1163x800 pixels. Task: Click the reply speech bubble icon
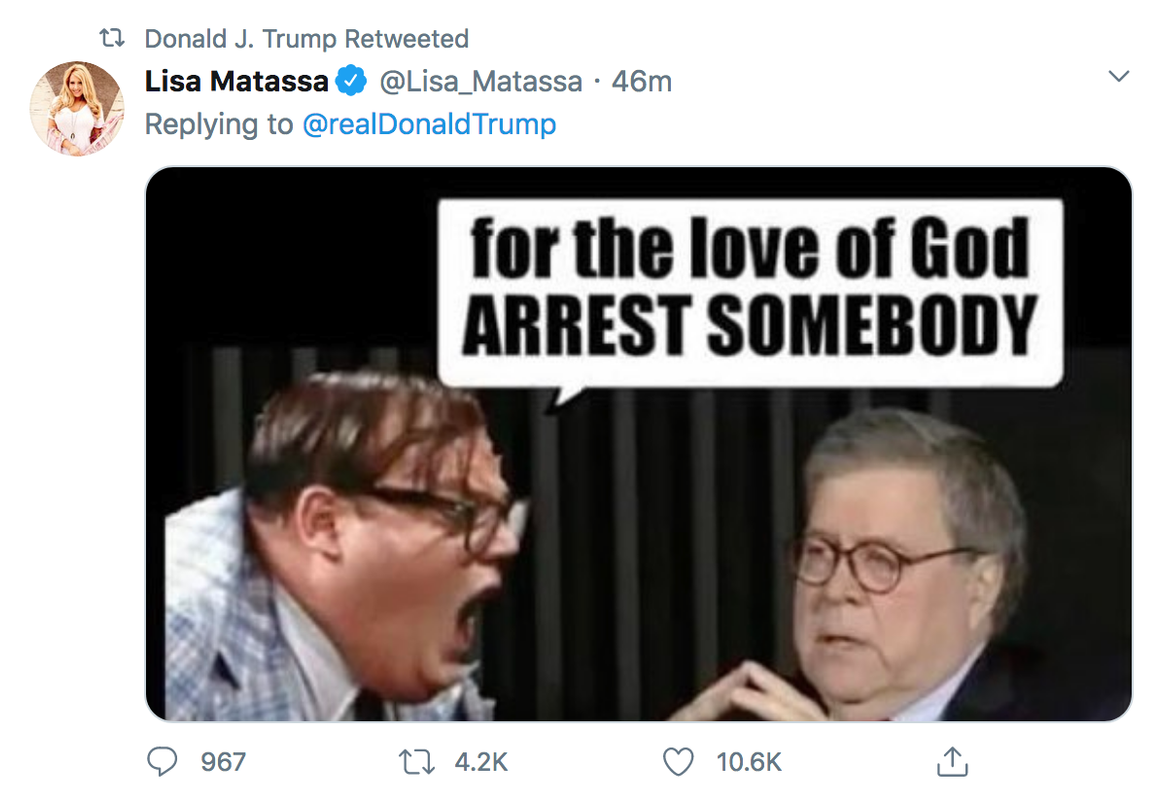pos(162,762)
